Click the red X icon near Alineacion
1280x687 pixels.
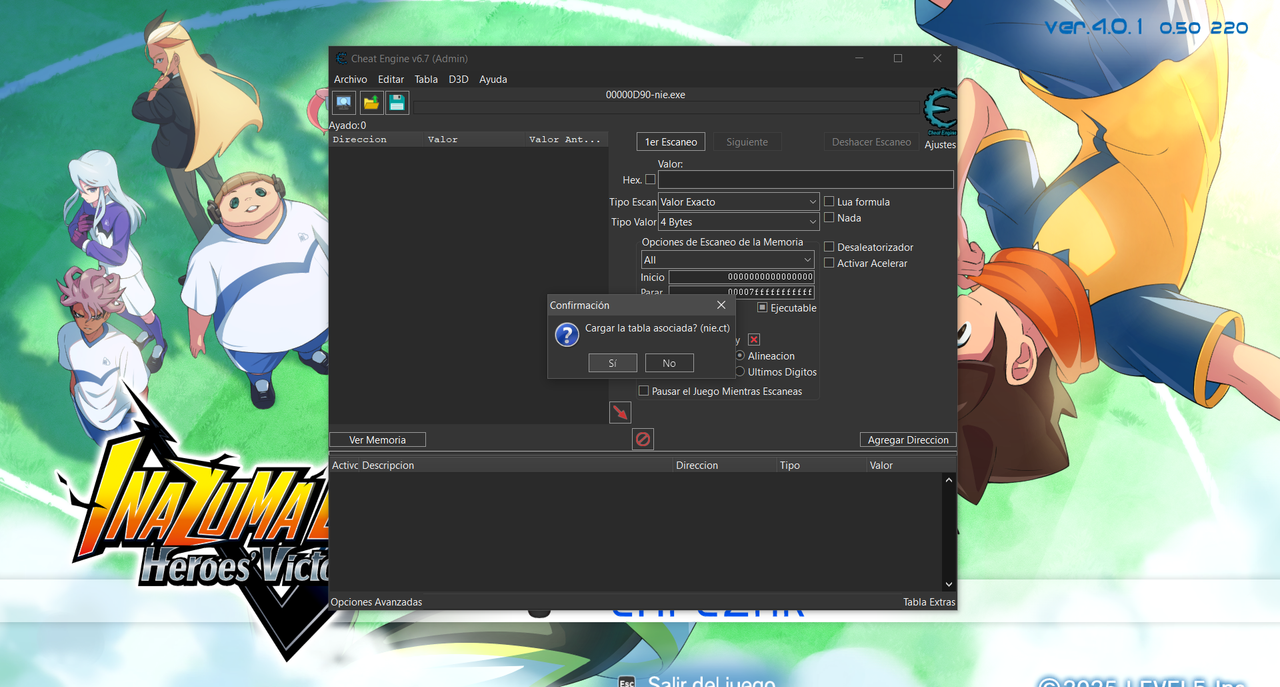(x=754, y=340)
